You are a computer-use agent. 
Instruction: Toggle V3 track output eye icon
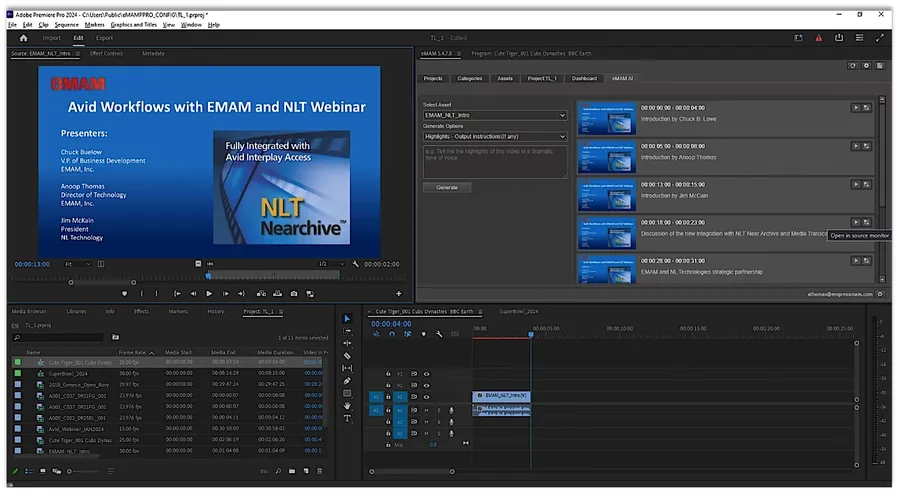click(426, 374)
